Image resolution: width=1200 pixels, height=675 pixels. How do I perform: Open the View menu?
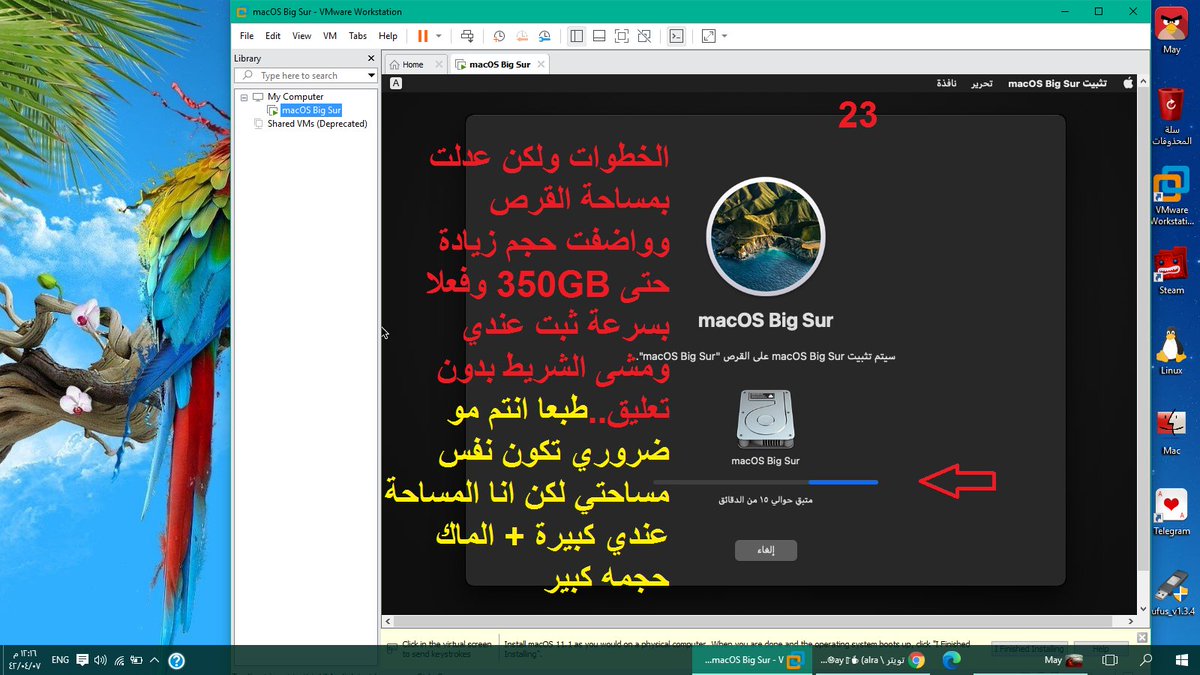click(302, 36)
